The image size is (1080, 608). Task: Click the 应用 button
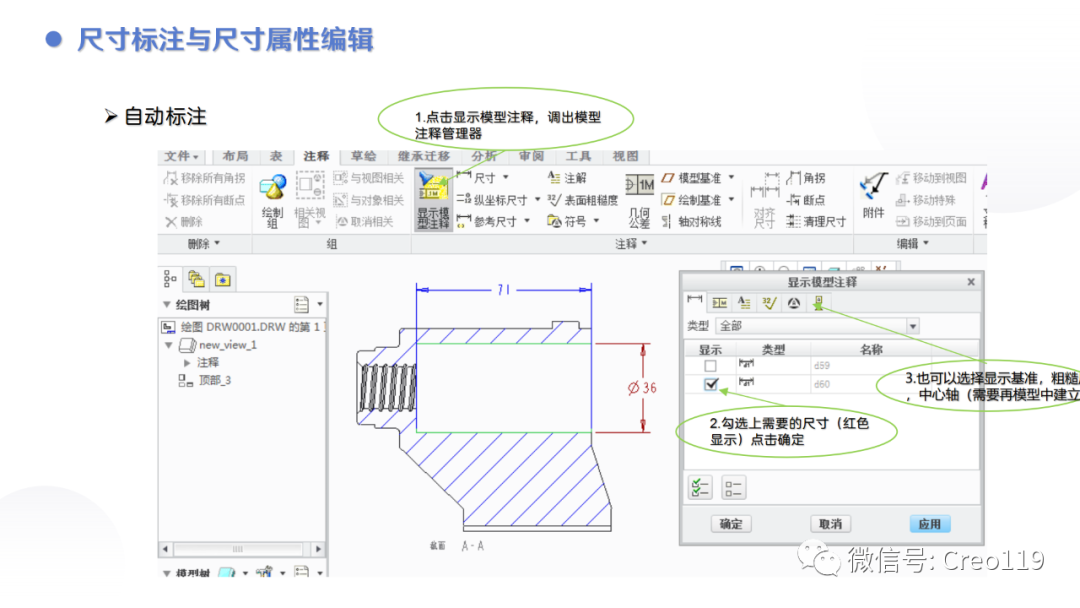[930, 524]
